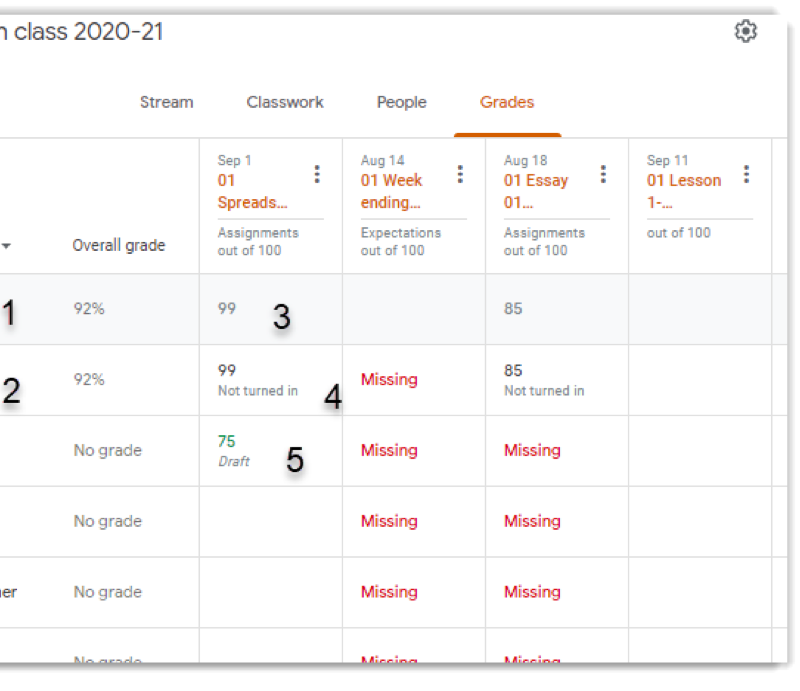Go to the People tab

401,102
